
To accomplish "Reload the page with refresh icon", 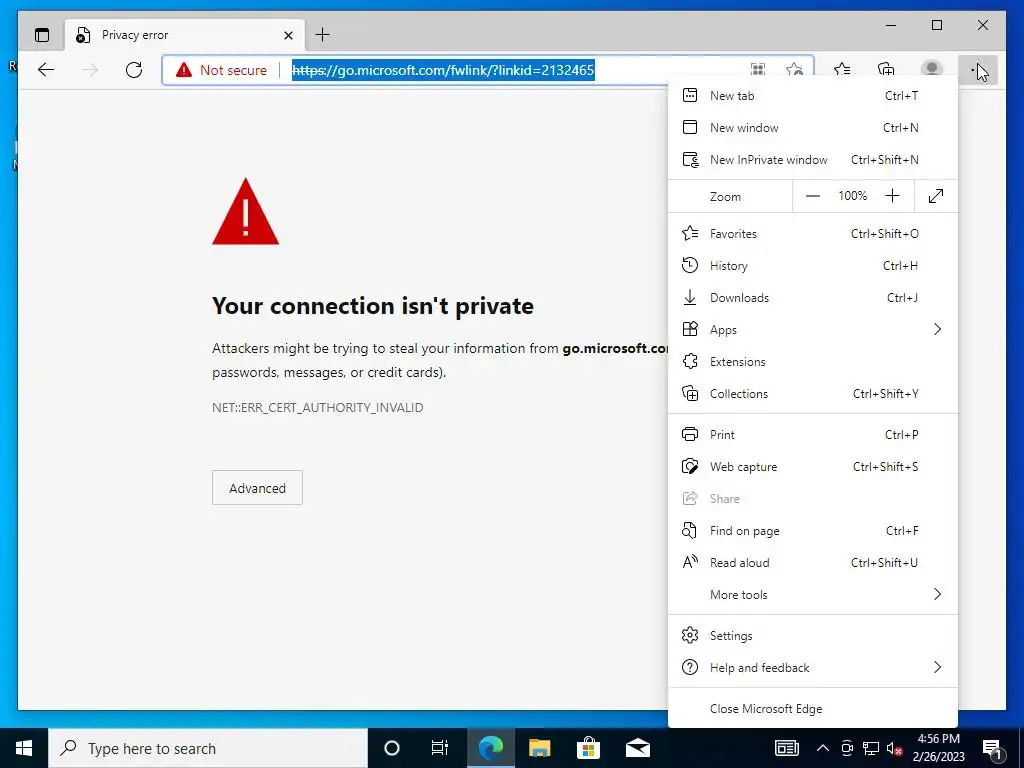I will click(134, 70).
